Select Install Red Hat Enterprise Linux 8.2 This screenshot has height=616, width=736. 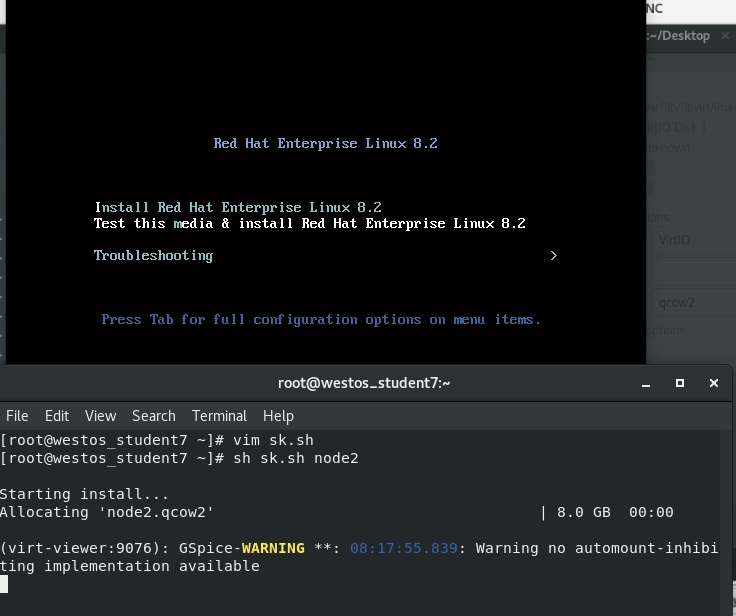tap(238, 207)
